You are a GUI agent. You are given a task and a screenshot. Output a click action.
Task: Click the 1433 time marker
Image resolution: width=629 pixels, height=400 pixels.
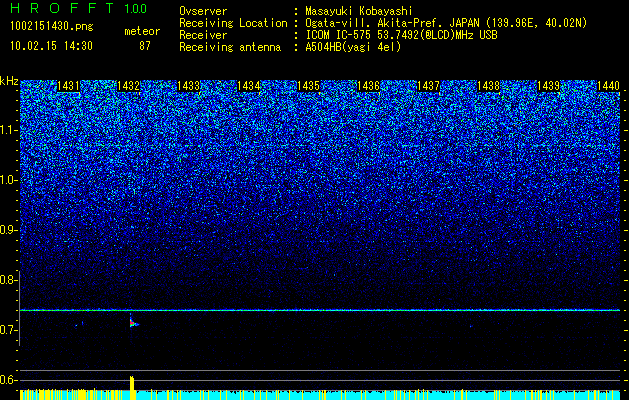(x=188, y=85)
